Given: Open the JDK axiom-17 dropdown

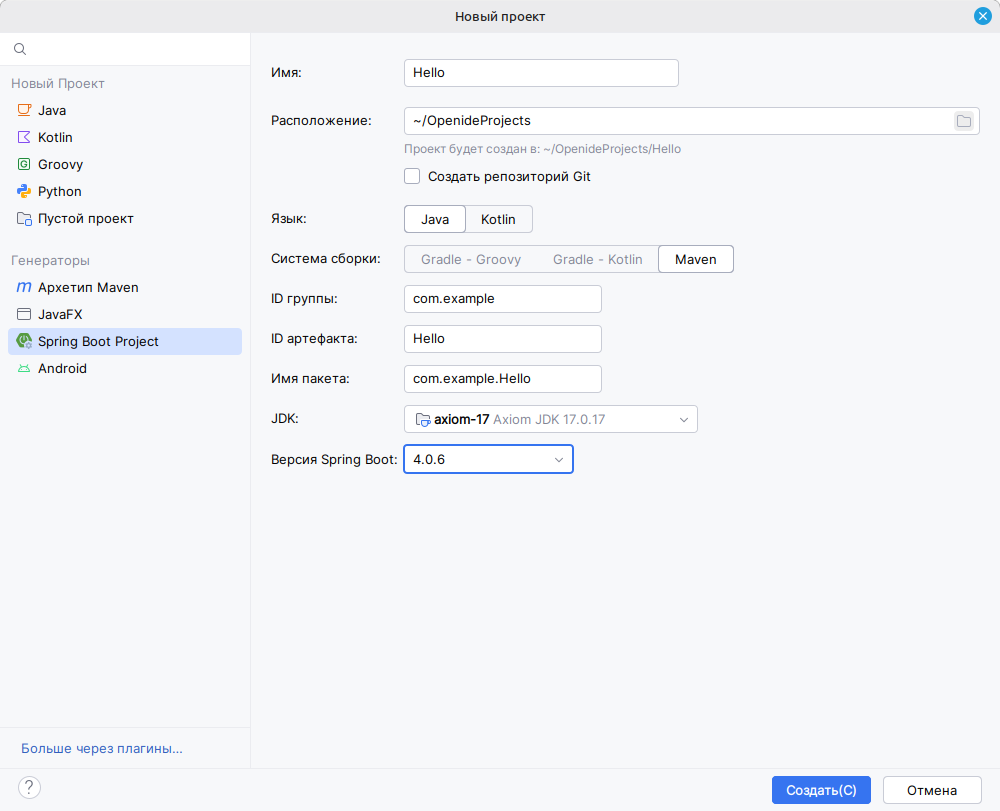Looking at the screenshot, I should pos(551,420).
